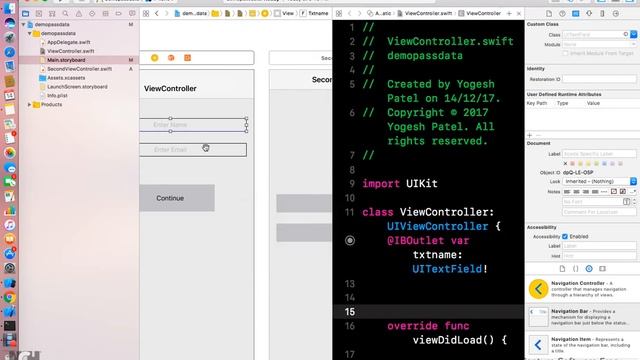
Task: Go back in assistant editor history
Action: pyautogui.click(x=350, y=13)
